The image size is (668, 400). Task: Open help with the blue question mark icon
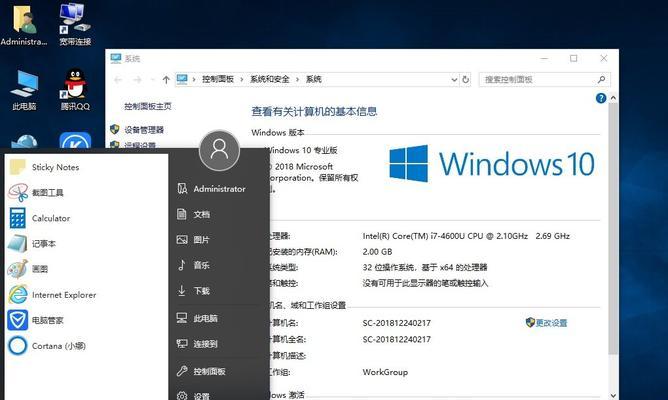tap(601, 98)
